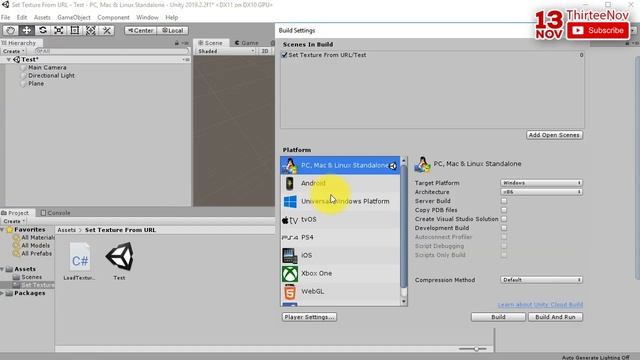Click the YouTube Subscribe button
Screen dimensions: 640x360
598,31
